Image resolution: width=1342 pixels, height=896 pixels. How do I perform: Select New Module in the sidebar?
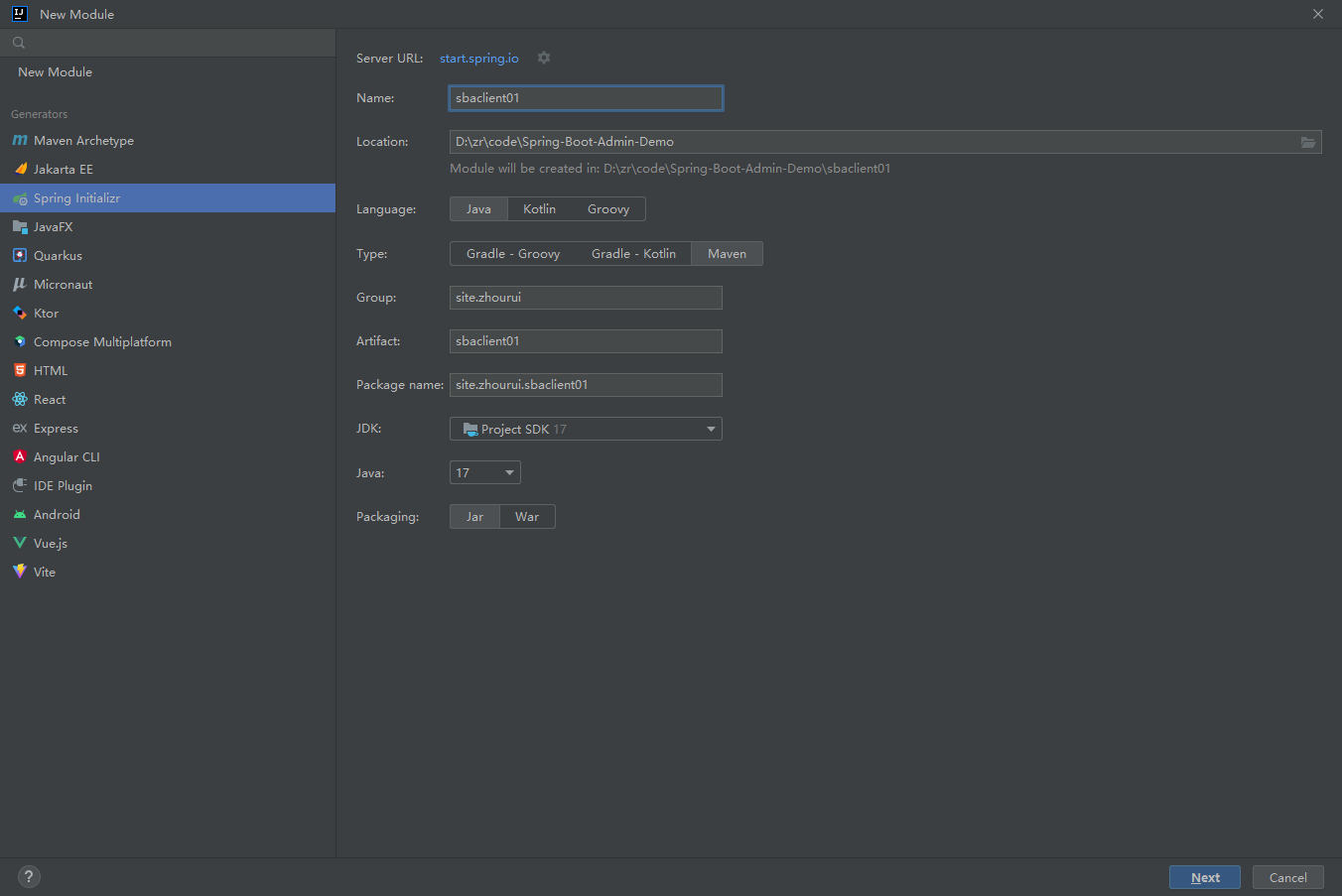coord(168,71)
